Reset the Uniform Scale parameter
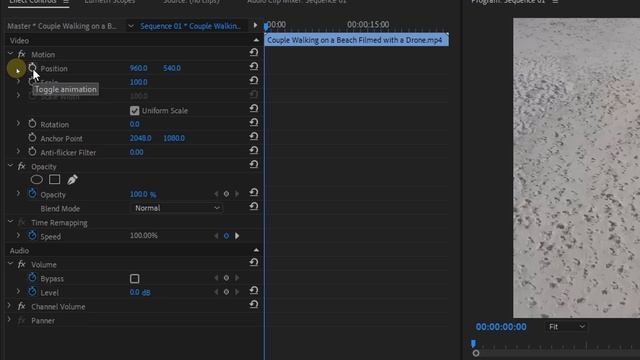Viewport: 640px width, 360px height. [254, 108]
